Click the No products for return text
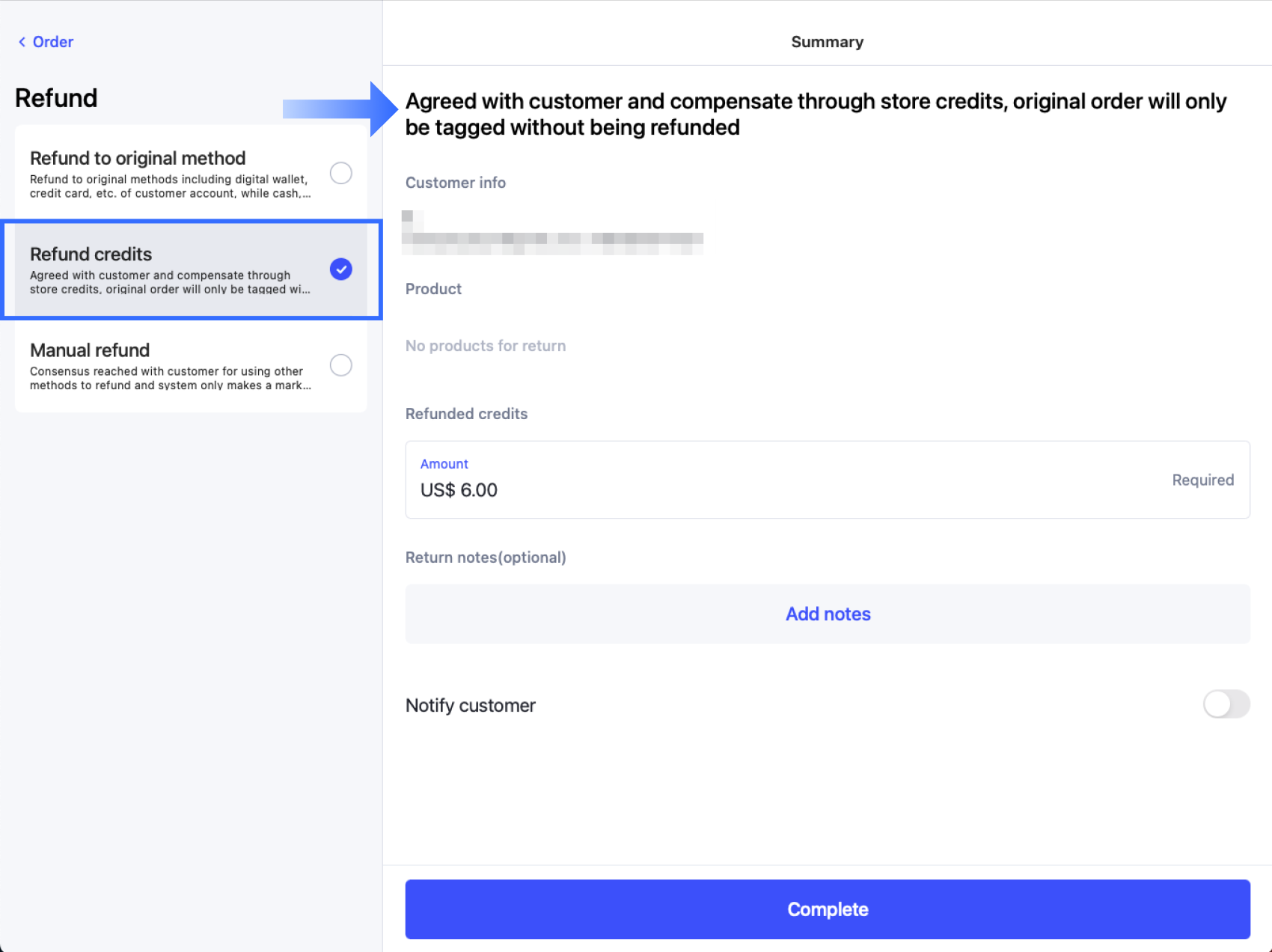 [x=486, y=346]
